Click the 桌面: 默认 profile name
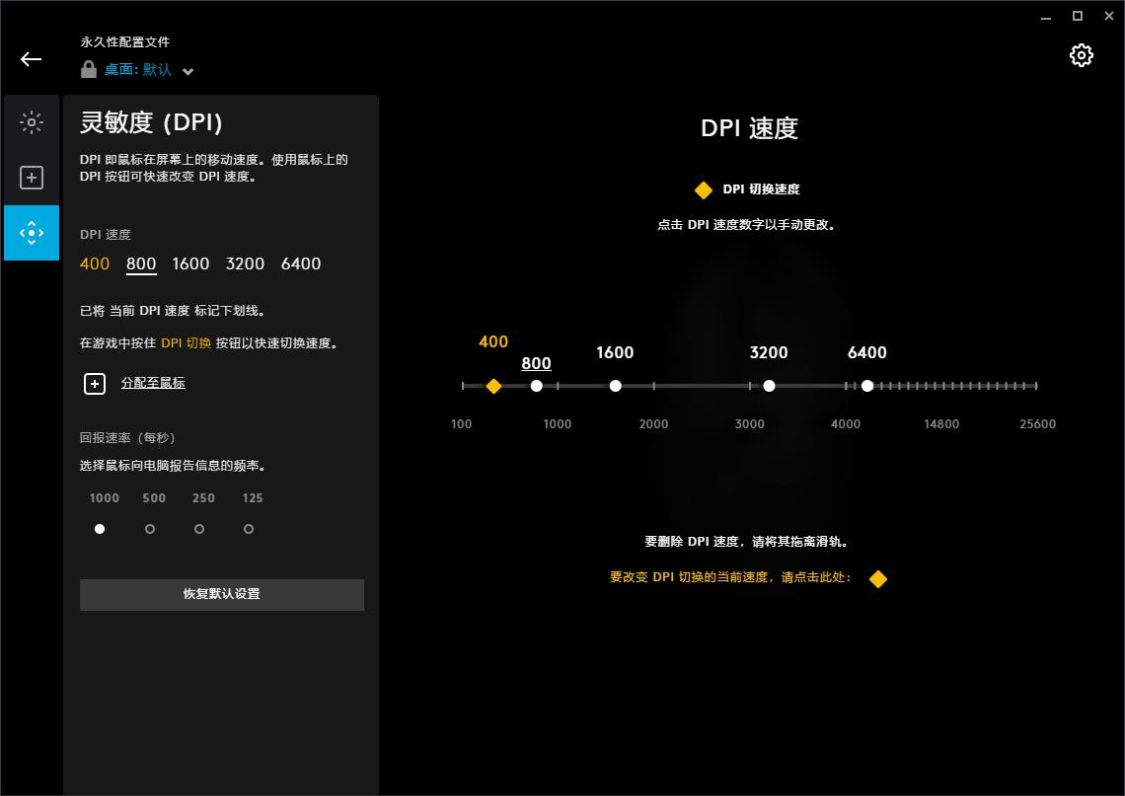This screenshot has width=1125, height=796. click(x=138, y=70)
